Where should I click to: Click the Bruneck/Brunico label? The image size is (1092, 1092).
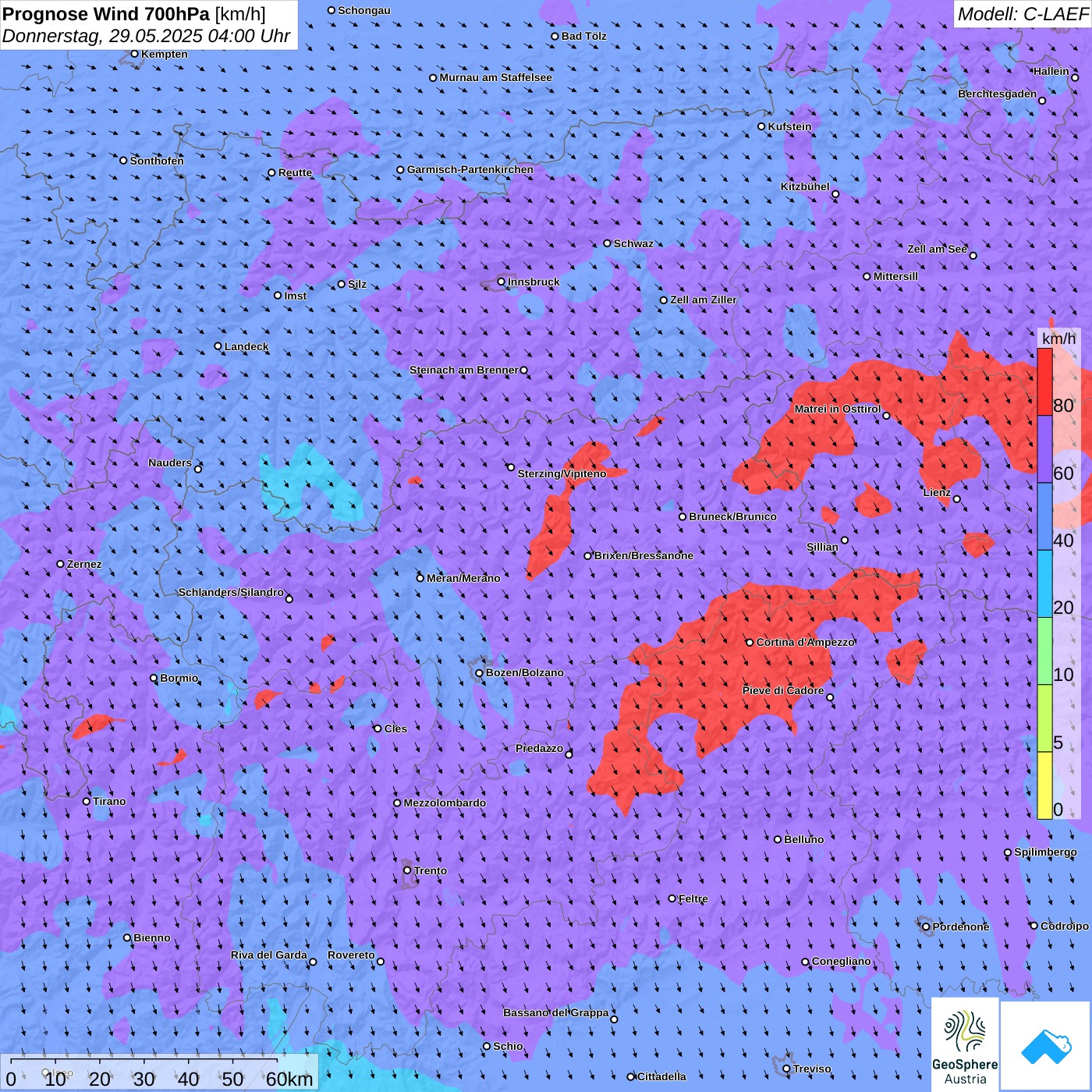point(732,516)
